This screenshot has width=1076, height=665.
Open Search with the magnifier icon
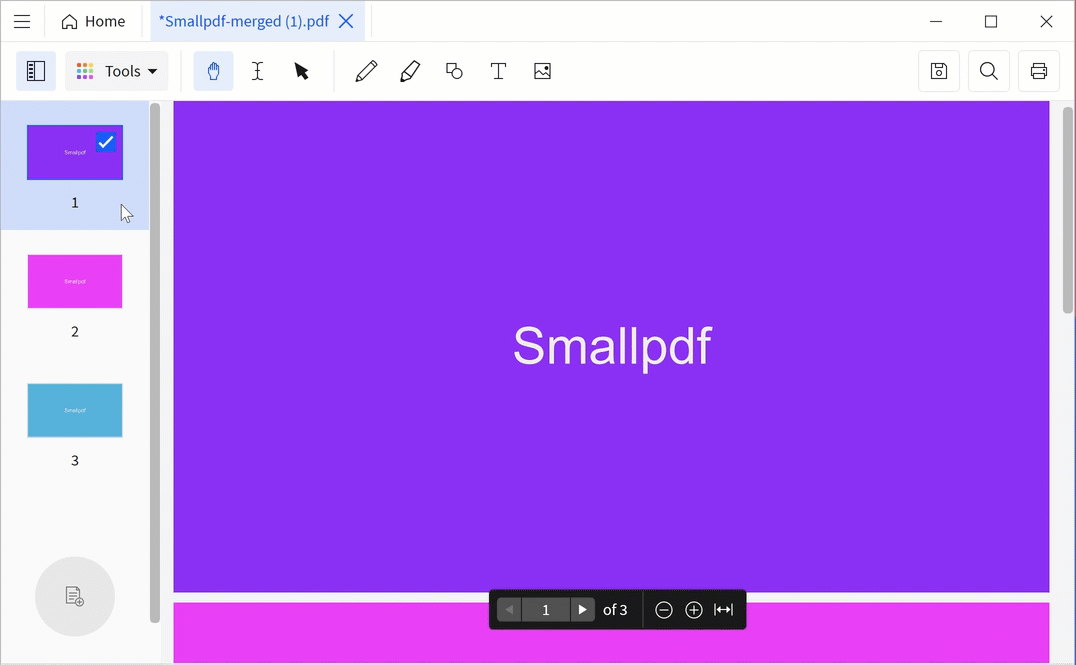[x=989, y=71]
